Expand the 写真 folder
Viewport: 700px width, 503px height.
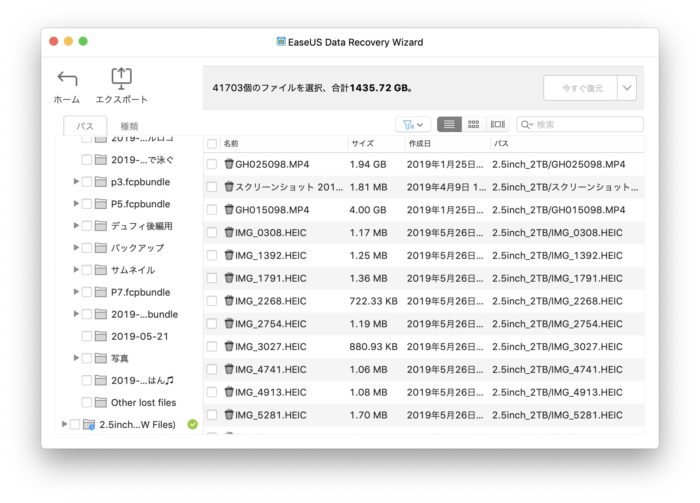point(76,358)
